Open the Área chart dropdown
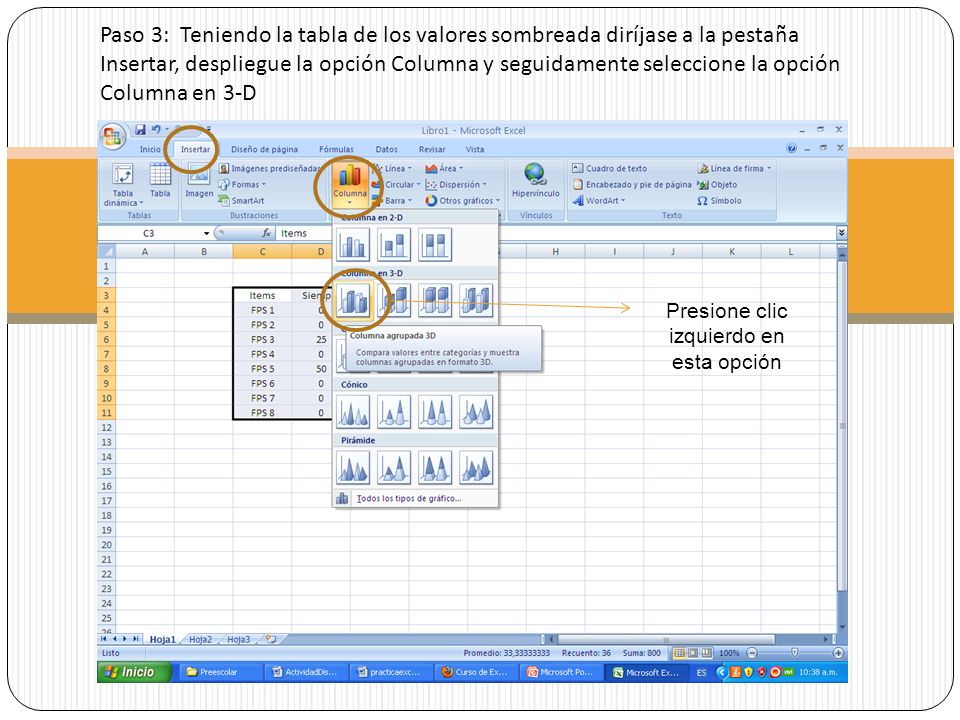 pos(444,168)
